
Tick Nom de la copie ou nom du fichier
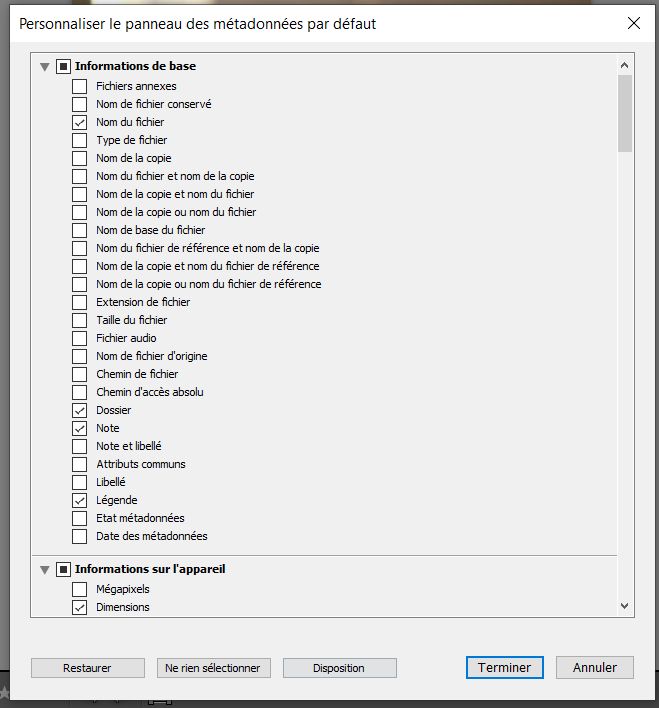[x=79, y=212]
